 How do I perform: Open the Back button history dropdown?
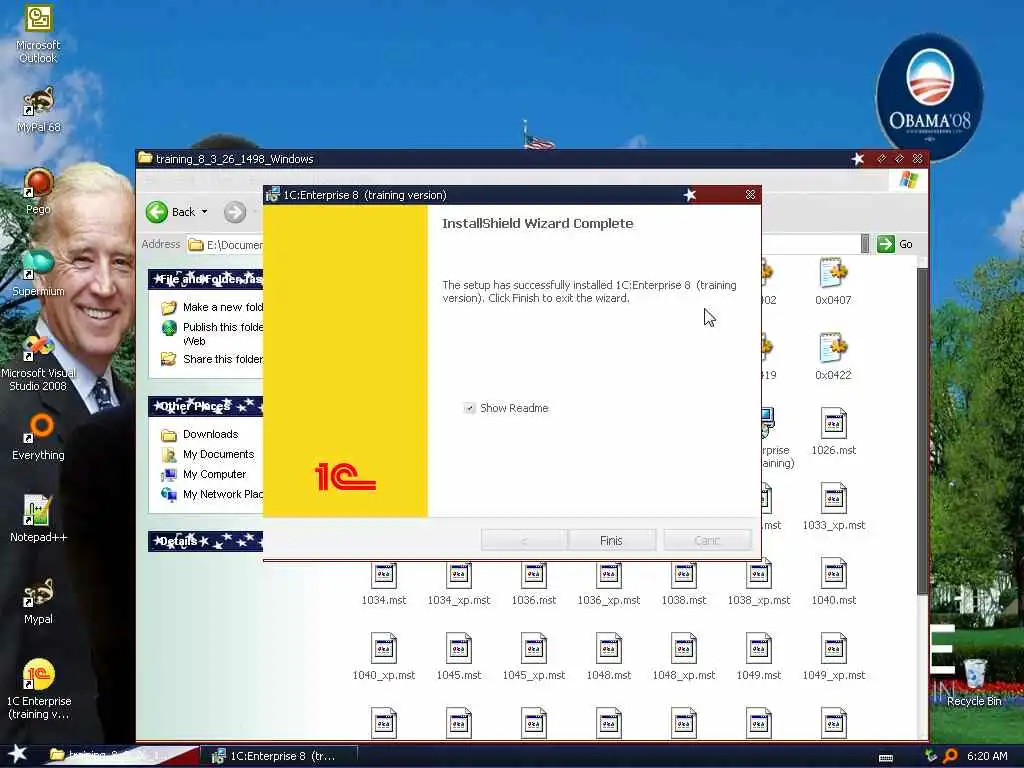coord(204,212)
